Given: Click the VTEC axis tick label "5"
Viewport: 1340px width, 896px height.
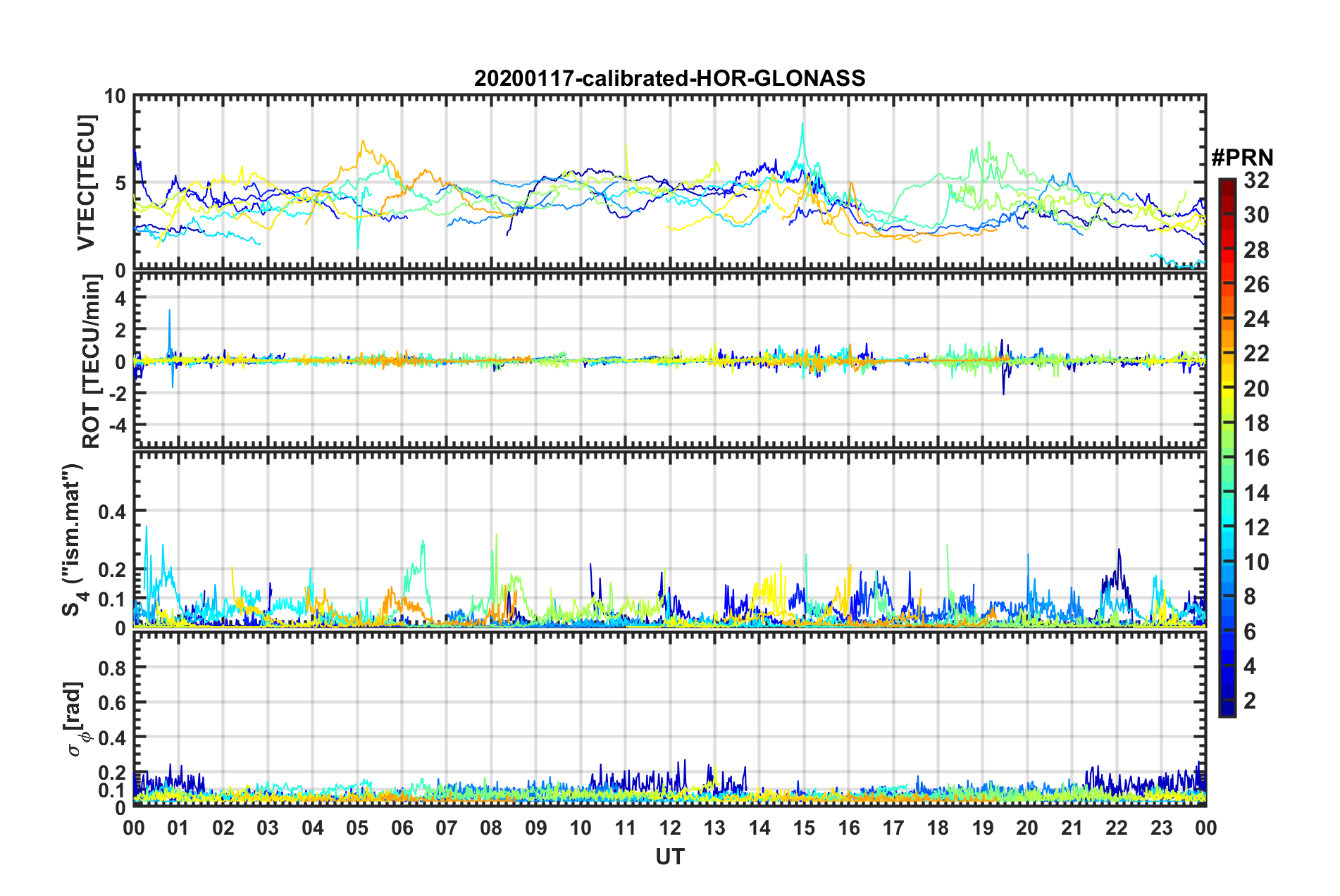Looking at the screenshot, I should coord(119,183).
